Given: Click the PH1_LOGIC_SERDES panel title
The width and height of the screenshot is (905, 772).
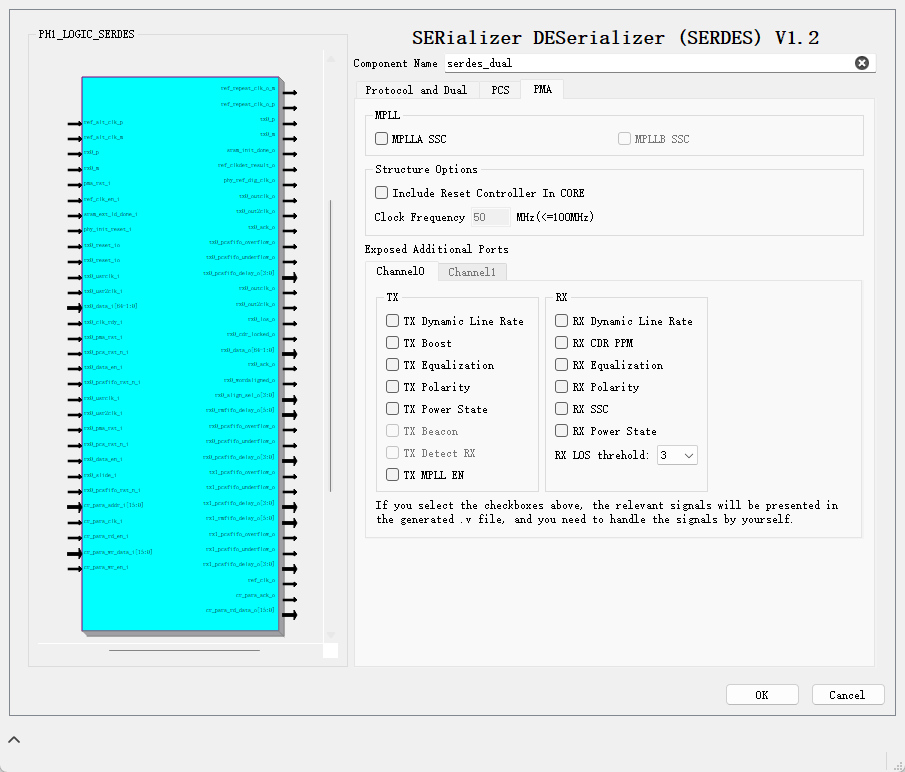Looking at the screenshot, I should [87, 34].
